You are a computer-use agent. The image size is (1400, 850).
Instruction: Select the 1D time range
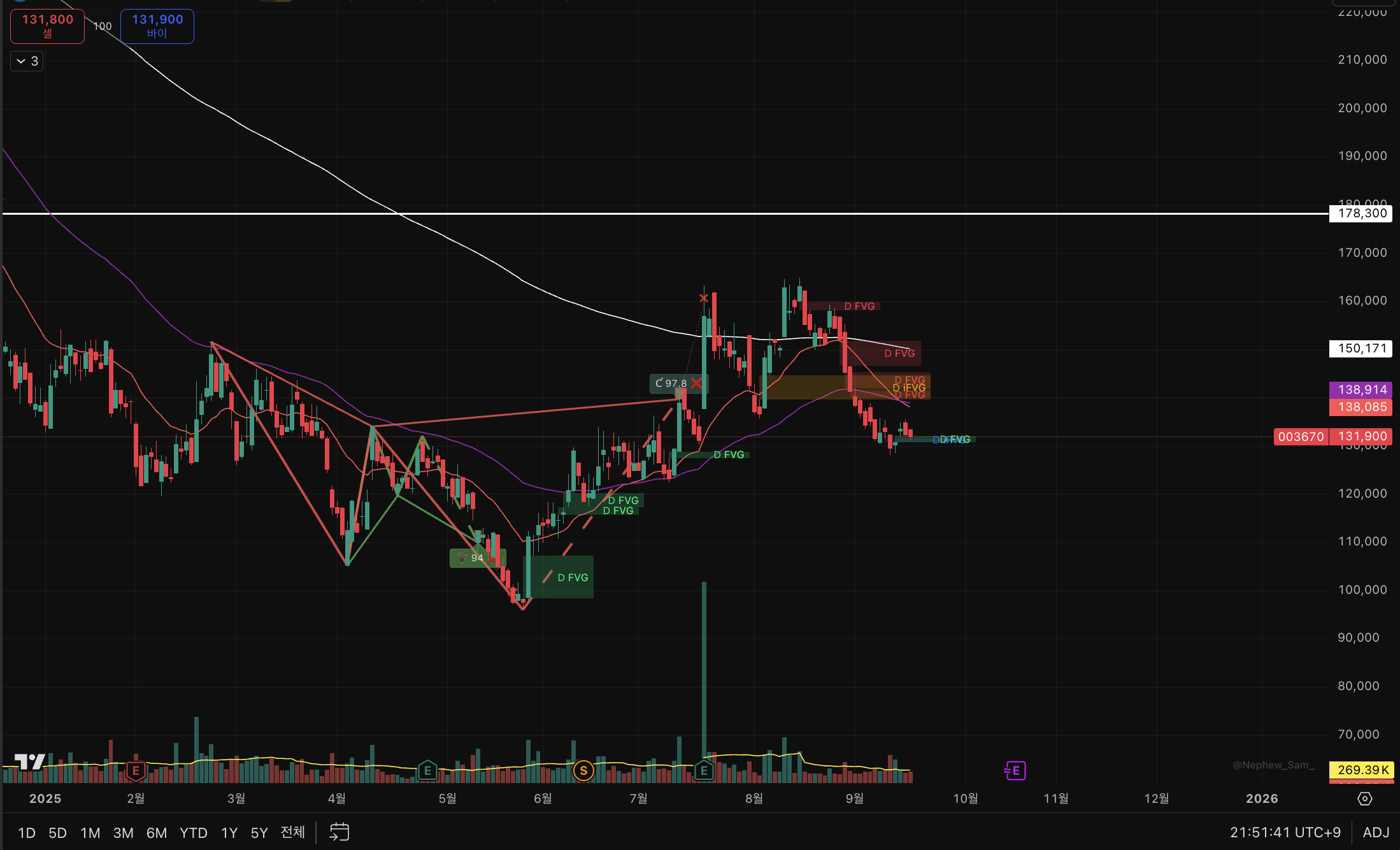pos(26,833)
